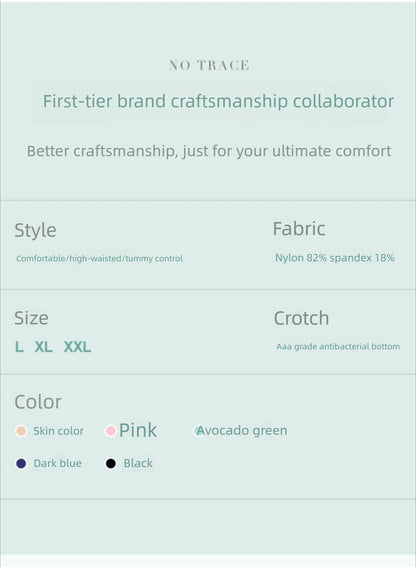
Task: Click the Skin color label text
Action: click(x=58, y=431)
